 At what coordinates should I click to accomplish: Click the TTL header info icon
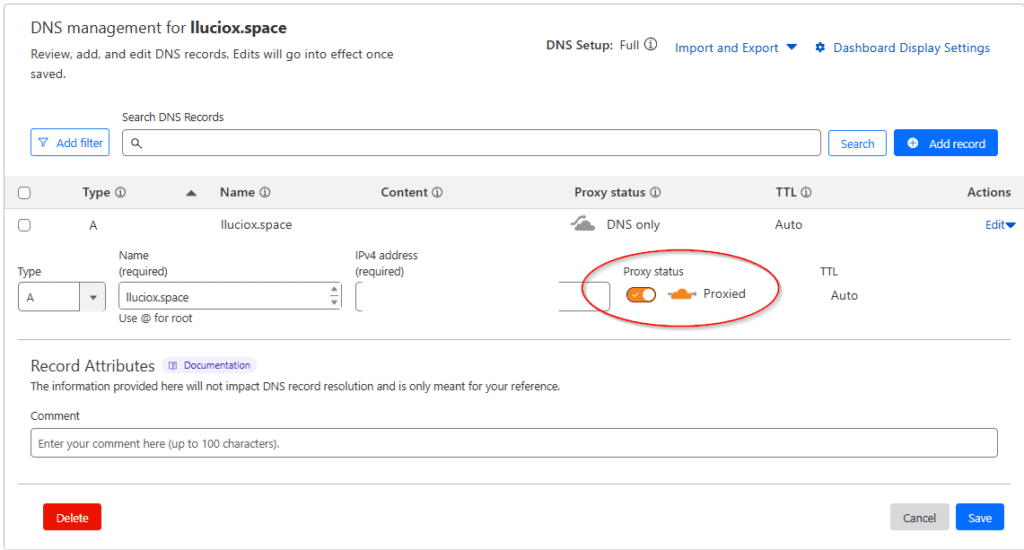pos(806,193)
